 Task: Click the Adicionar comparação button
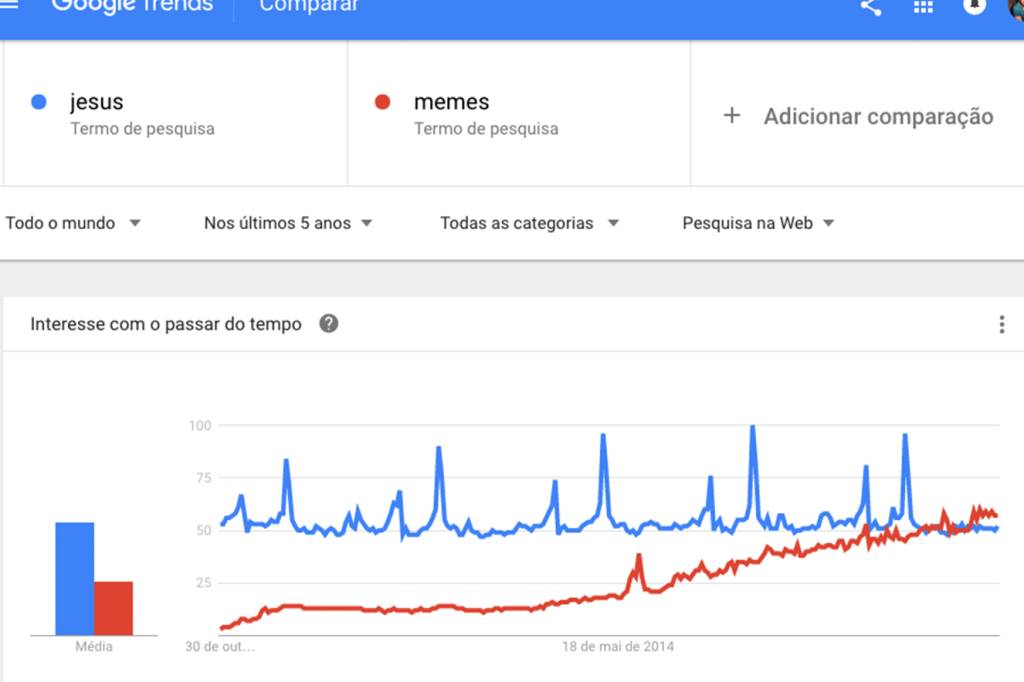(857, 116)
